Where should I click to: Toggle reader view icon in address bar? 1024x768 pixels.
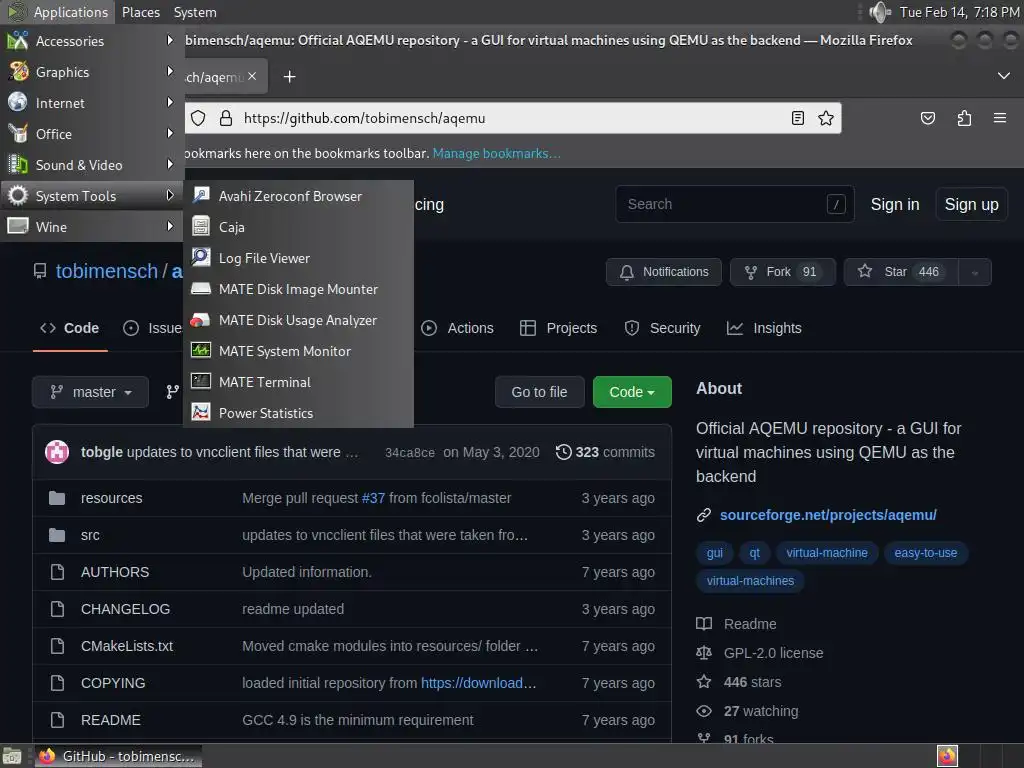(x=797, y=118)
